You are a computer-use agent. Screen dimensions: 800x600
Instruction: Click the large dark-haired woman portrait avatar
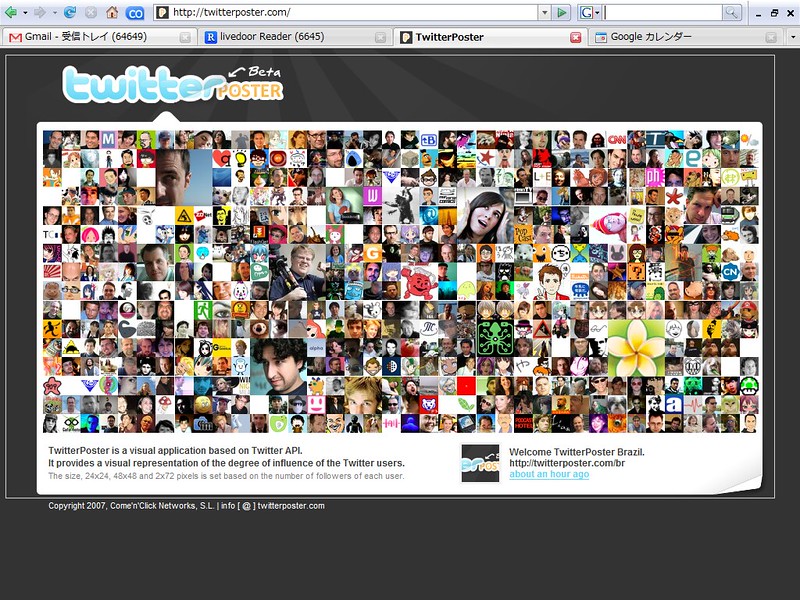pyautogui.click(x=486, y=216)
